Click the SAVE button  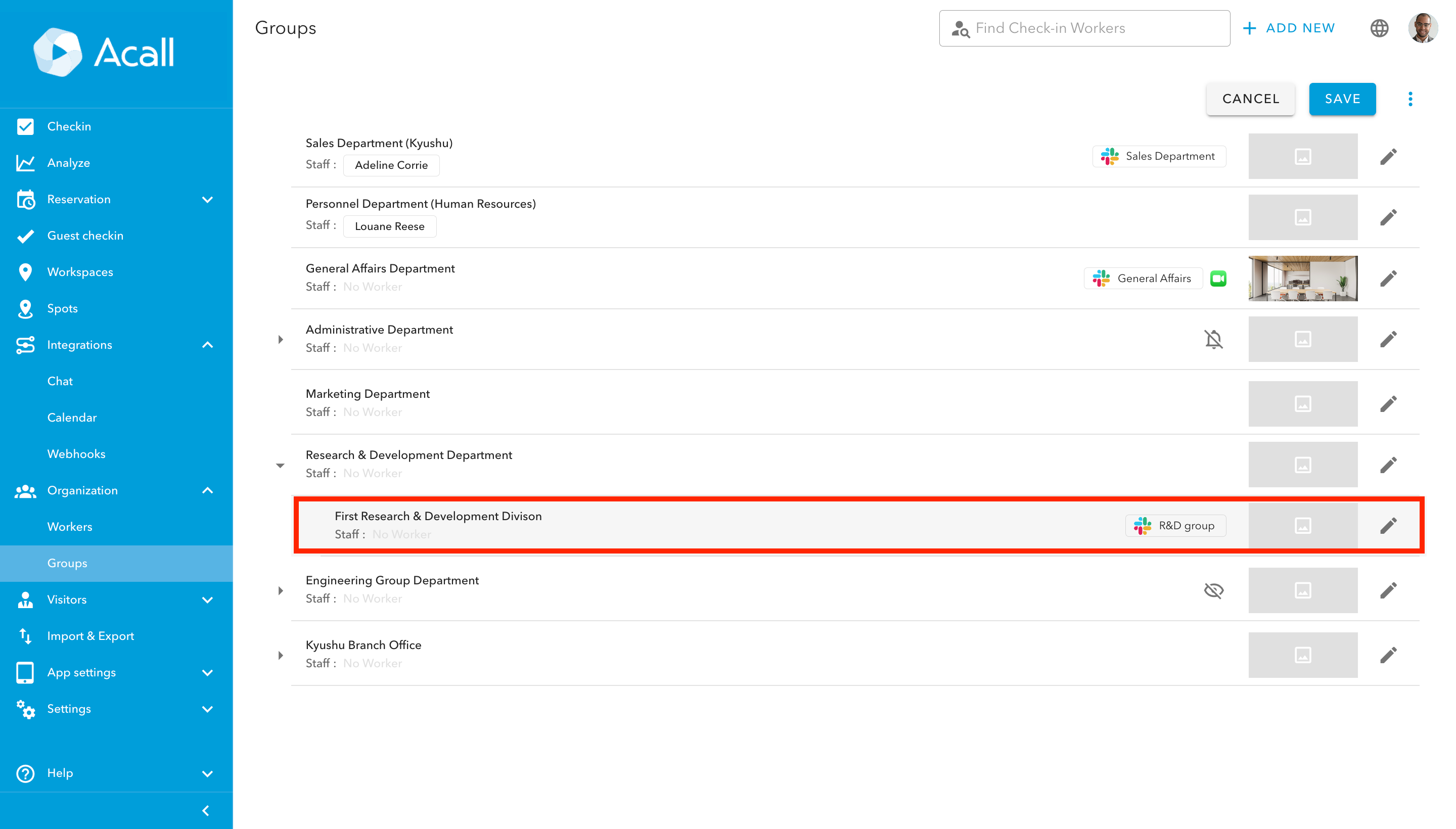pyautogui.click(x=1342, y=99)
